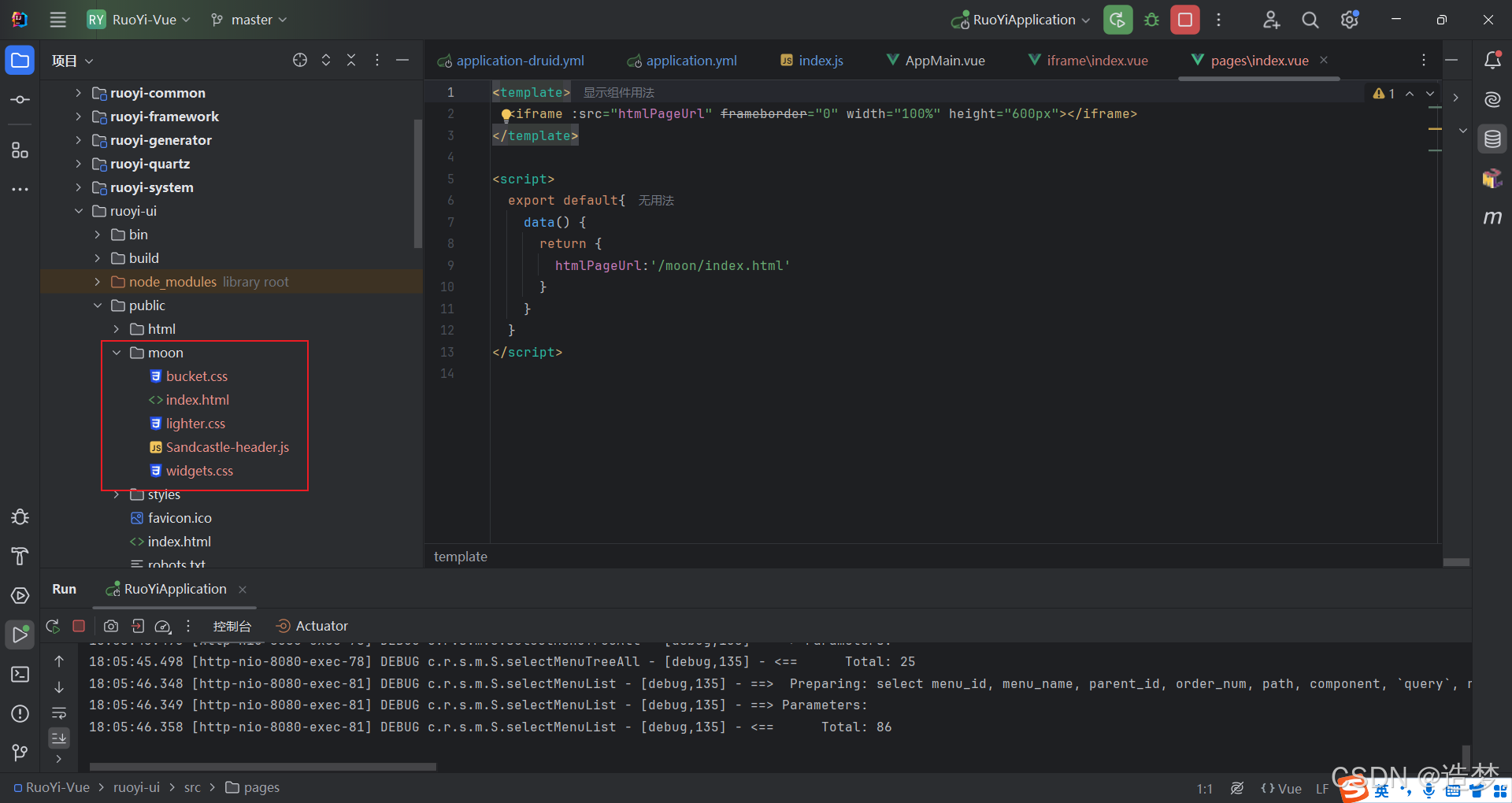Open the AI Assistant spiral icon
1512x803 pixels.
1492,100
